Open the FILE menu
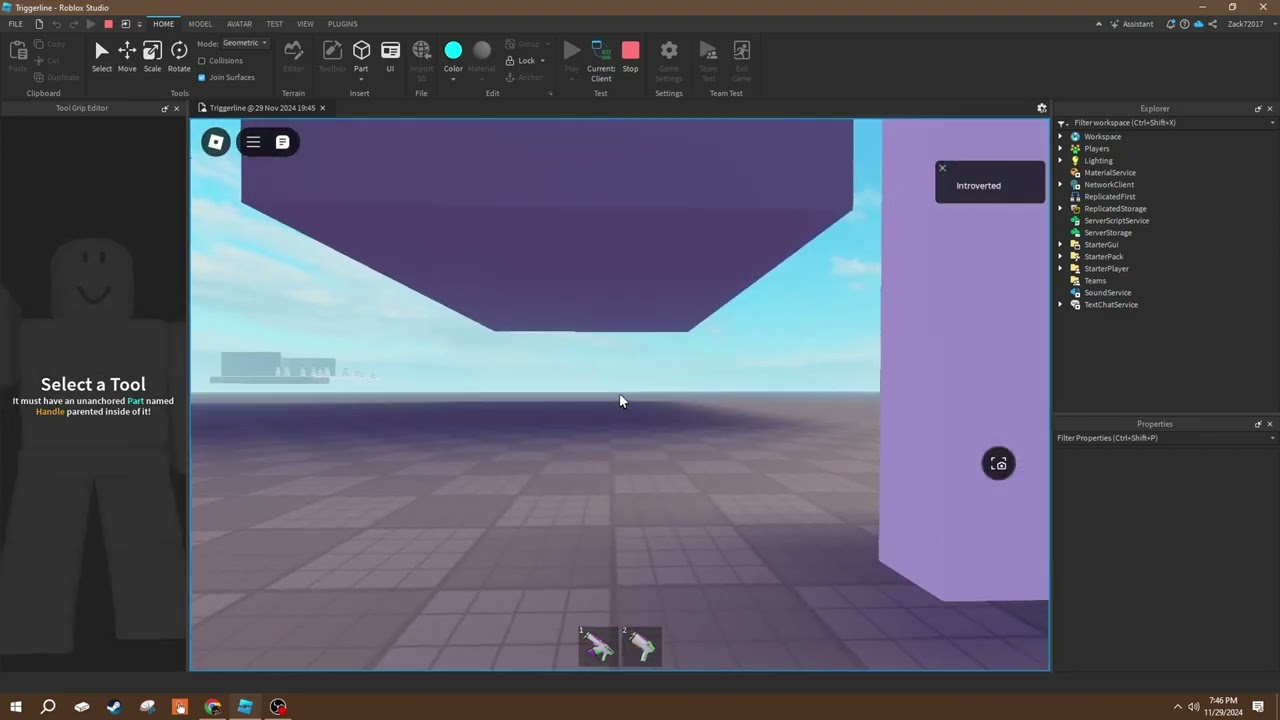1280x720 pixels. [x=16, y=24]
